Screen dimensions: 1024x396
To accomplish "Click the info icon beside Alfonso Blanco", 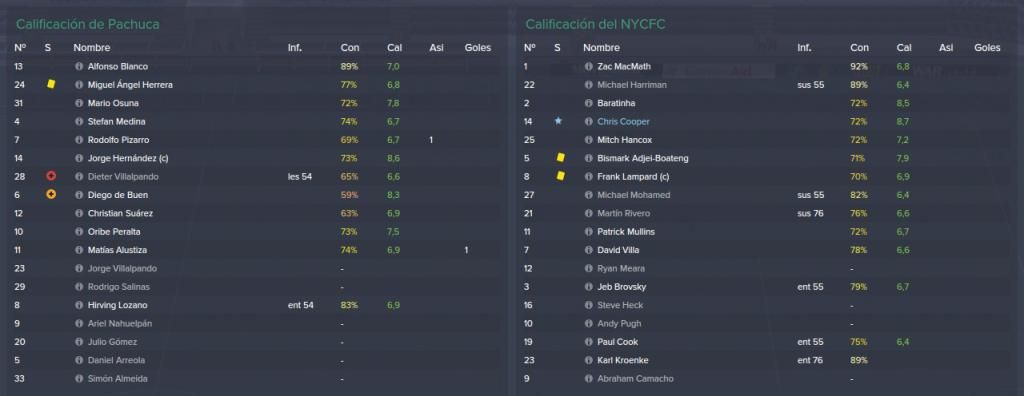I will pyautogui.click(x=79, y=67).
